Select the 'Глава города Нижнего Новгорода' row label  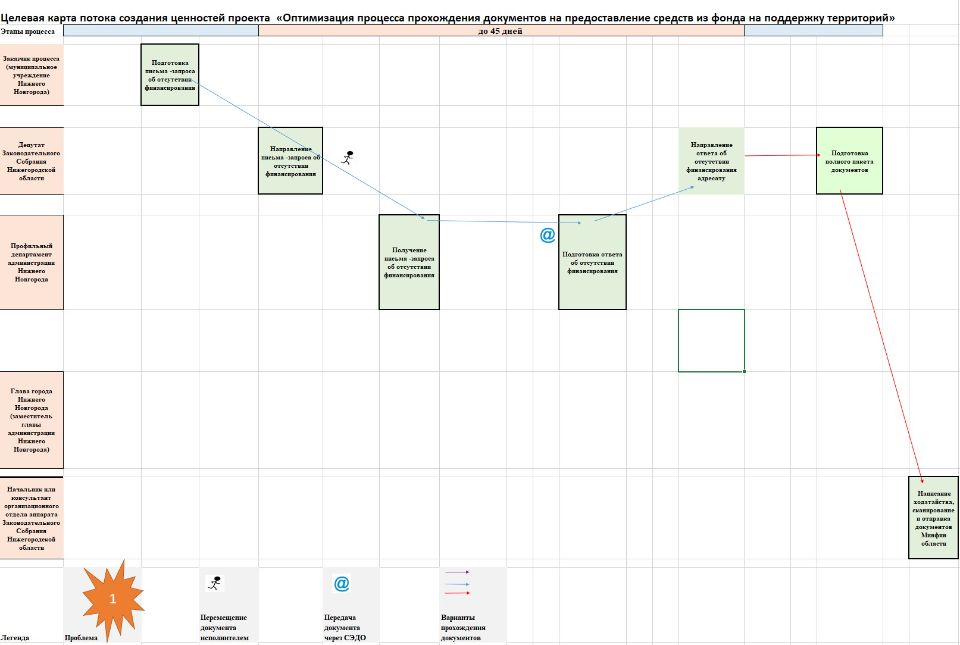pos(31,420)
